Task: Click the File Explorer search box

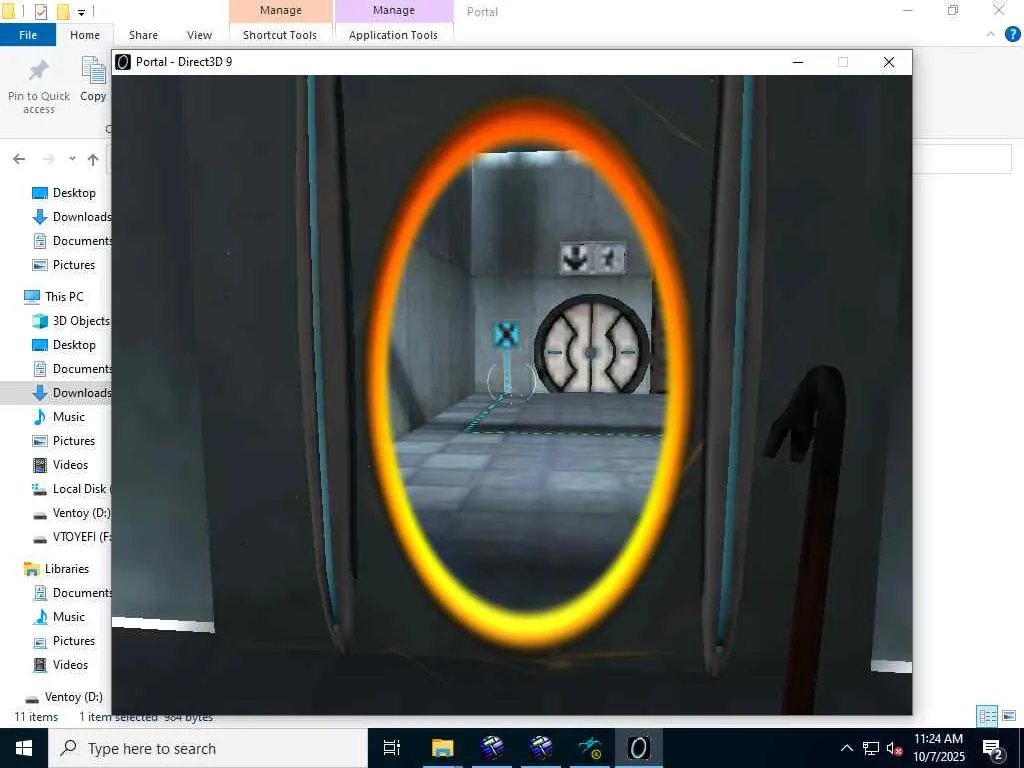Action: tap(962, 159)
